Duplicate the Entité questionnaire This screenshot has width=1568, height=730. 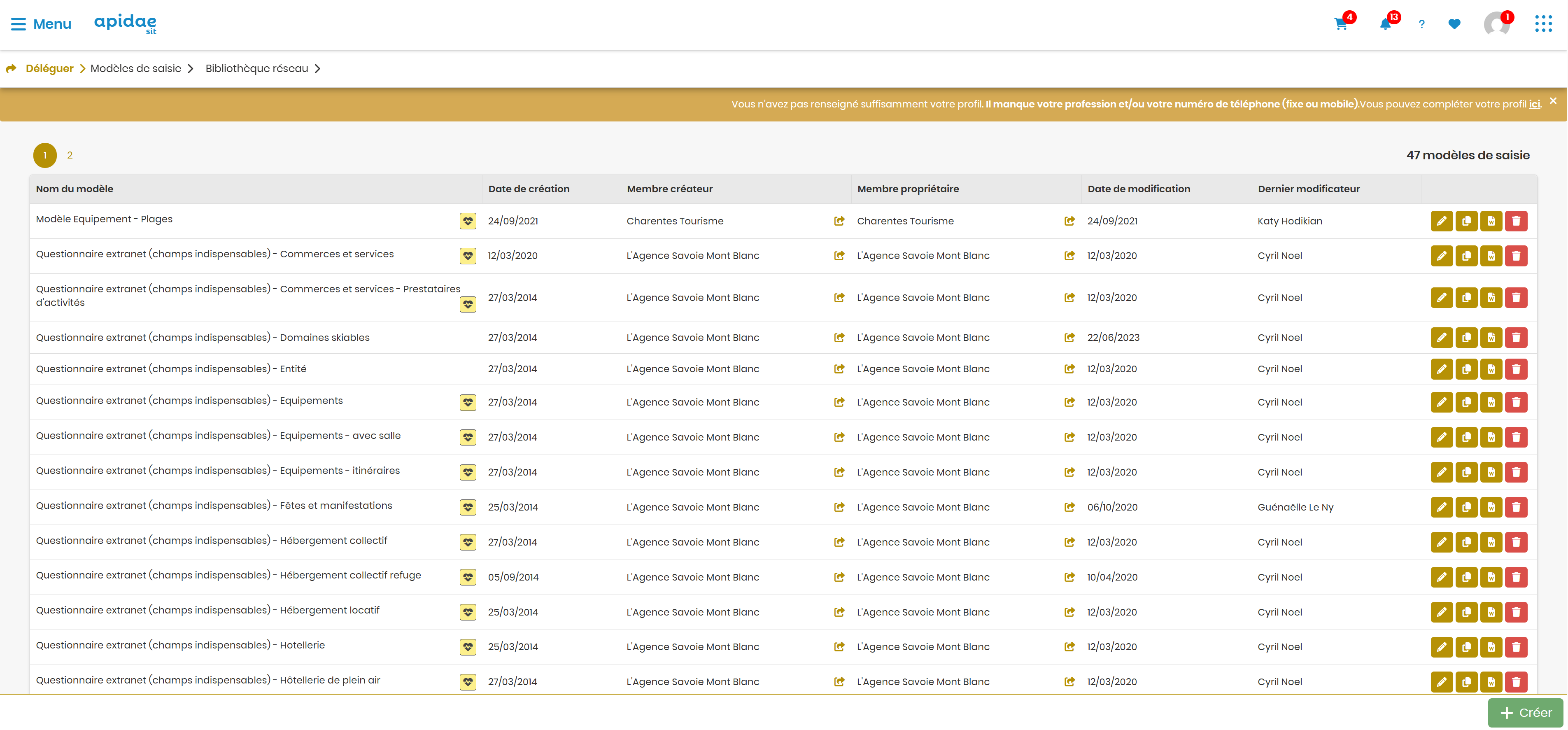[x=1466, y=369]
